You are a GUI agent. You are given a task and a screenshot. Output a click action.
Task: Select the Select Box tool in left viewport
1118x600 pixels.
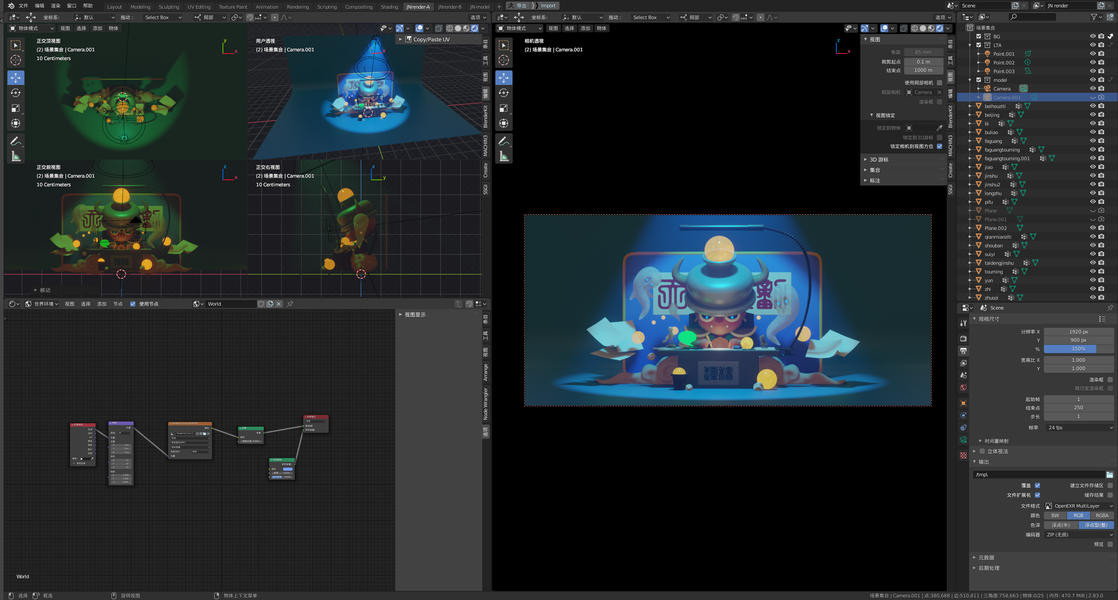(x=16, y=45)
